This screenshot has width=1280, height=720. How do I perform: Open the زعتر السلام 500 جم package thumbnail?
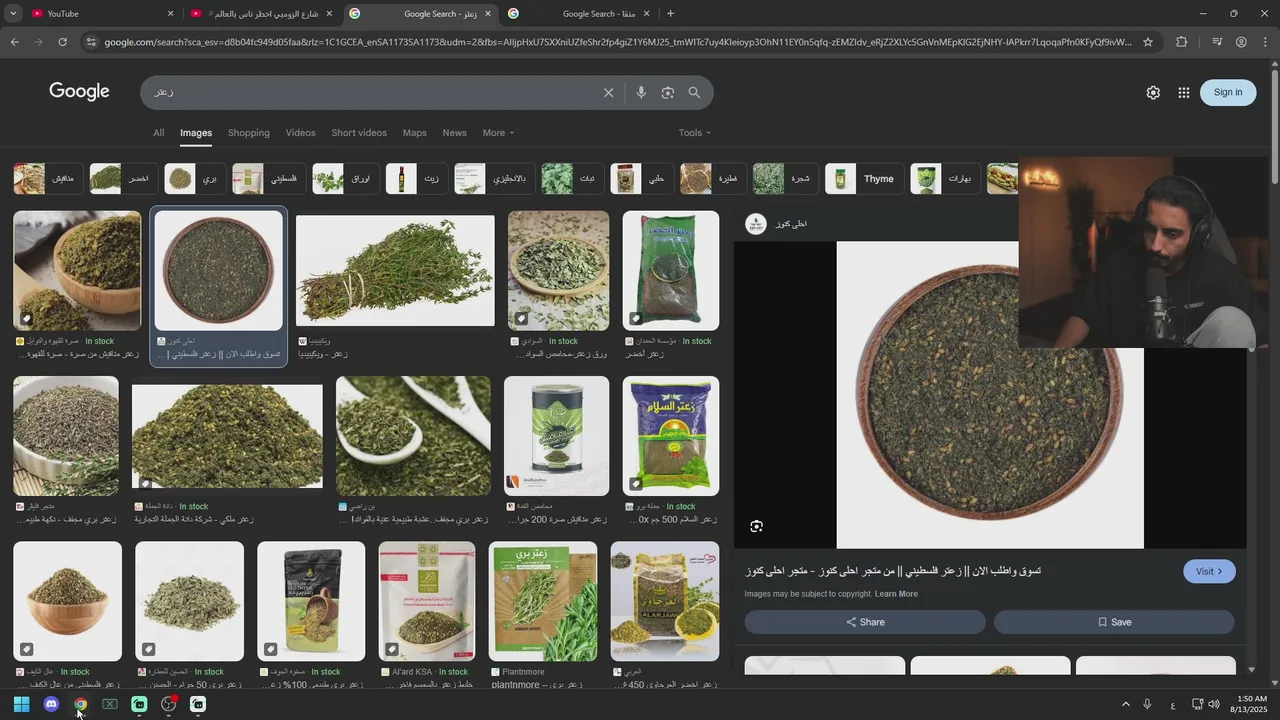coord(671,436)
